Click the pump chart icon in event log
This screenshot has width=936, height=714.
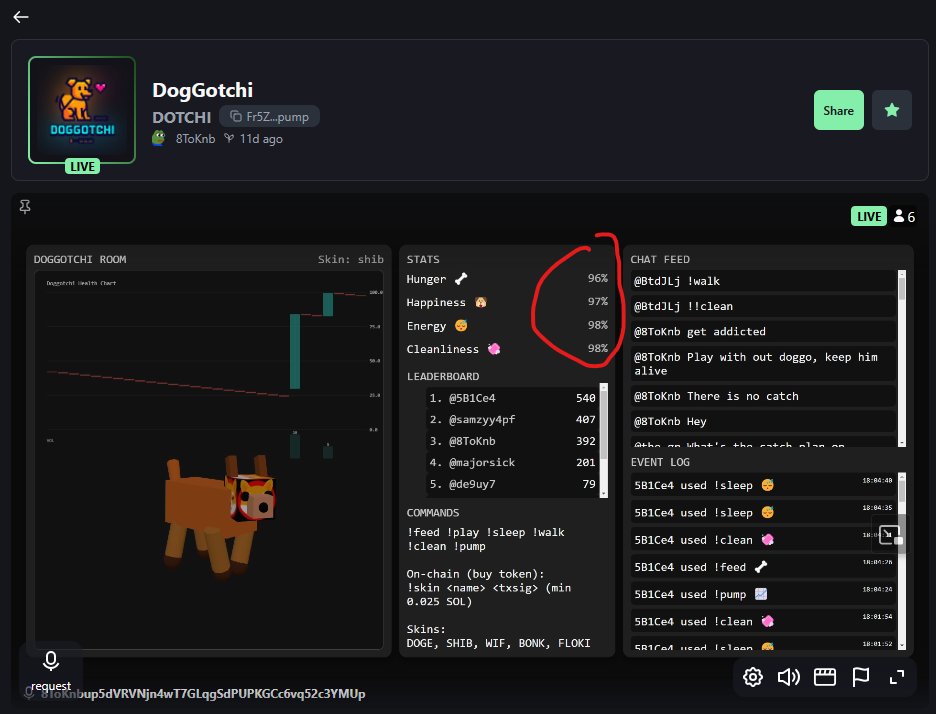760,594
